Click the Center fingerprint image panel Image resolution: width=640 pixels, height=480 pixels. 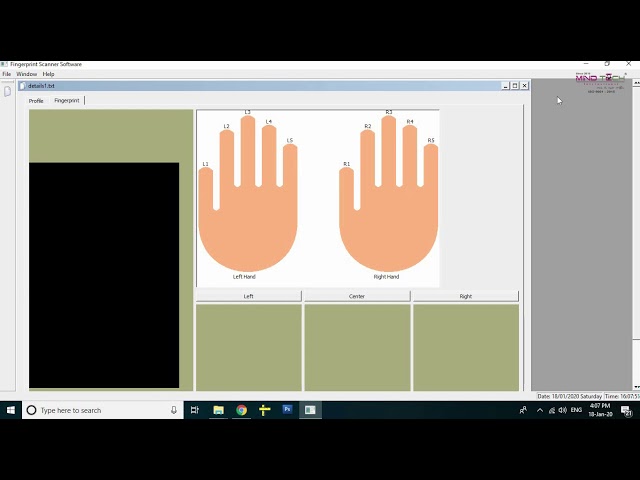tap(357, 347)
